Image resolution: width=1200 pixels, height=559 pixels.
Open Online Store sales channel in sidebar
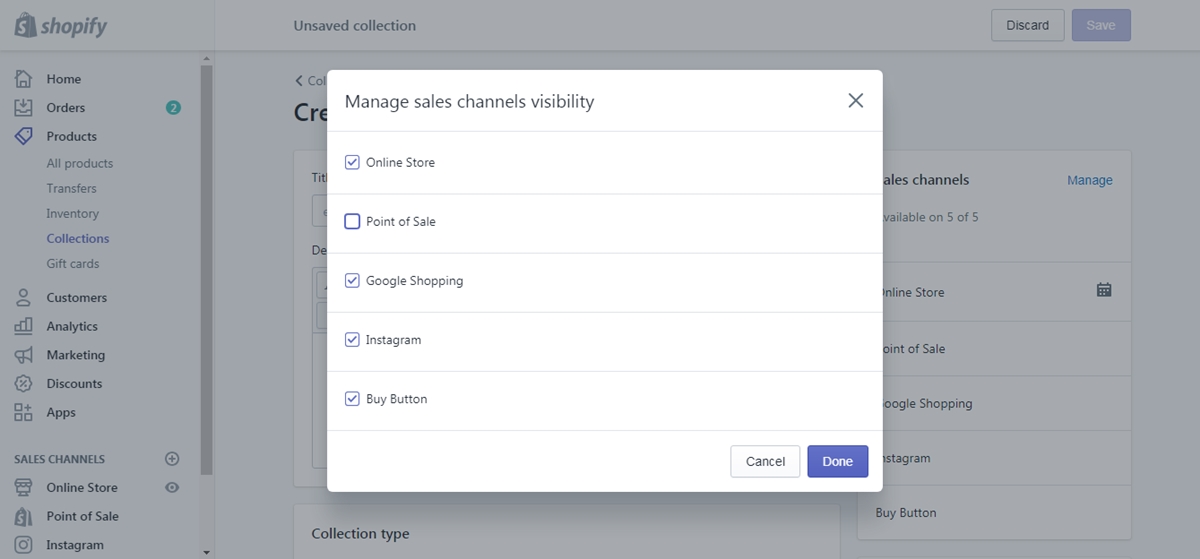tap(82, 487)
